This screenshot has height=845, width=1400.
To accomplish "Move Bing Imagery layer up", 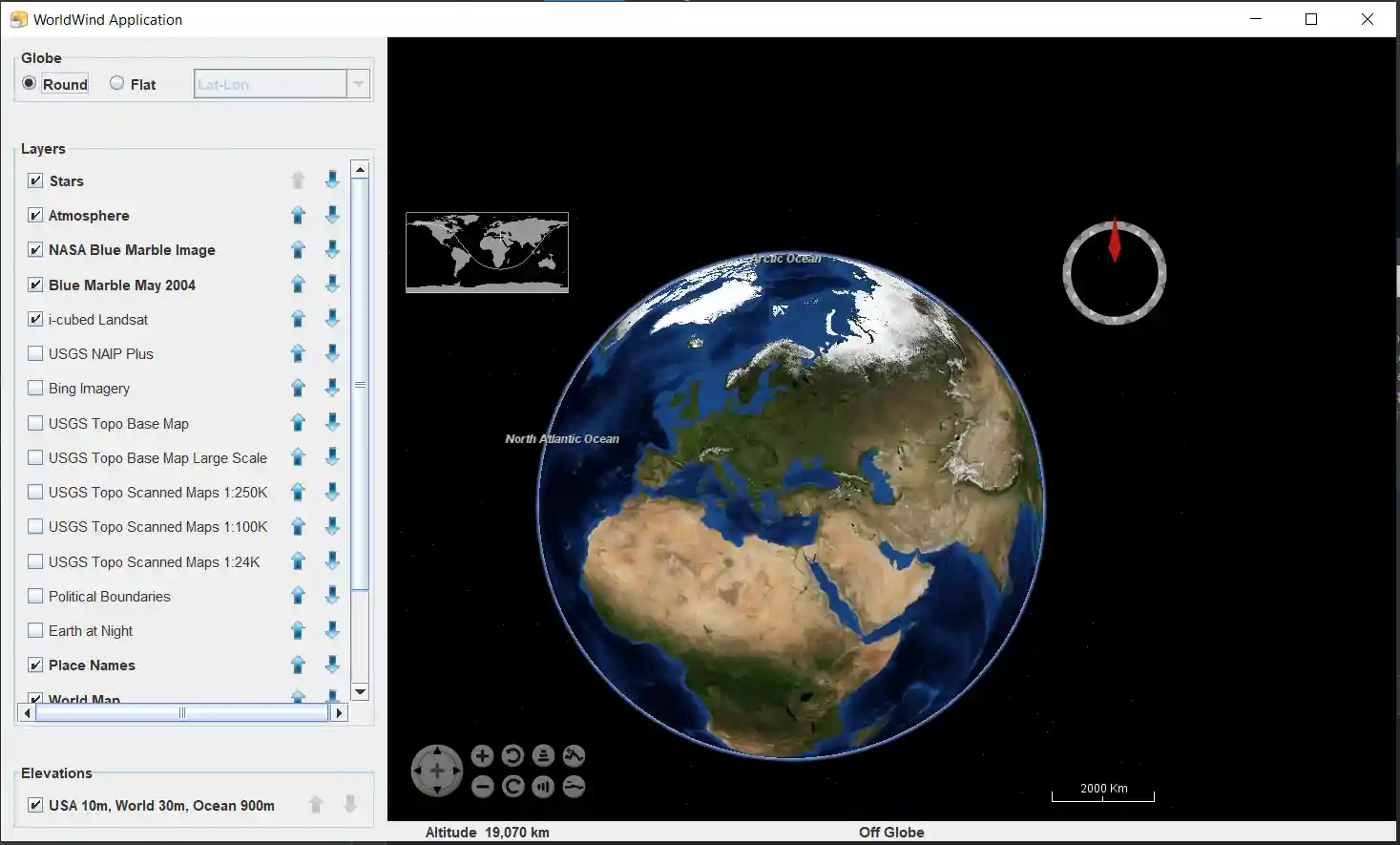I will (x=298, y=389).
